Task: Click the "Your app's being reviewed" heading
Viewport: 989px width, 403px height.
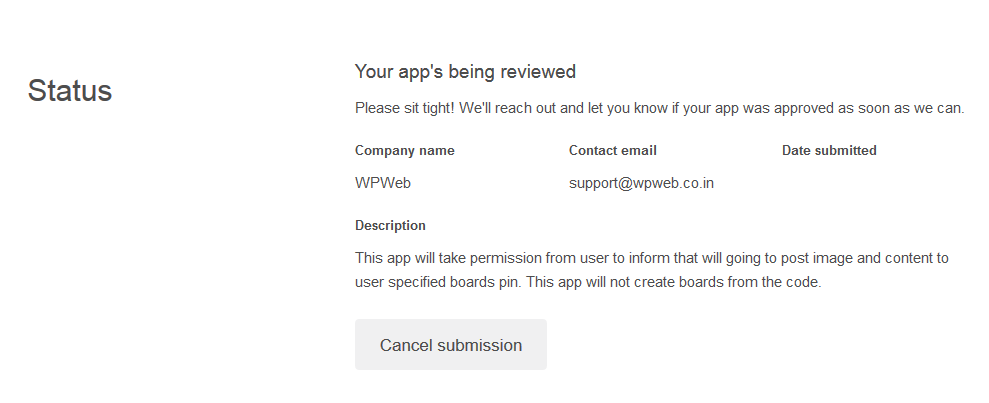Action: (x=465, y=72)
